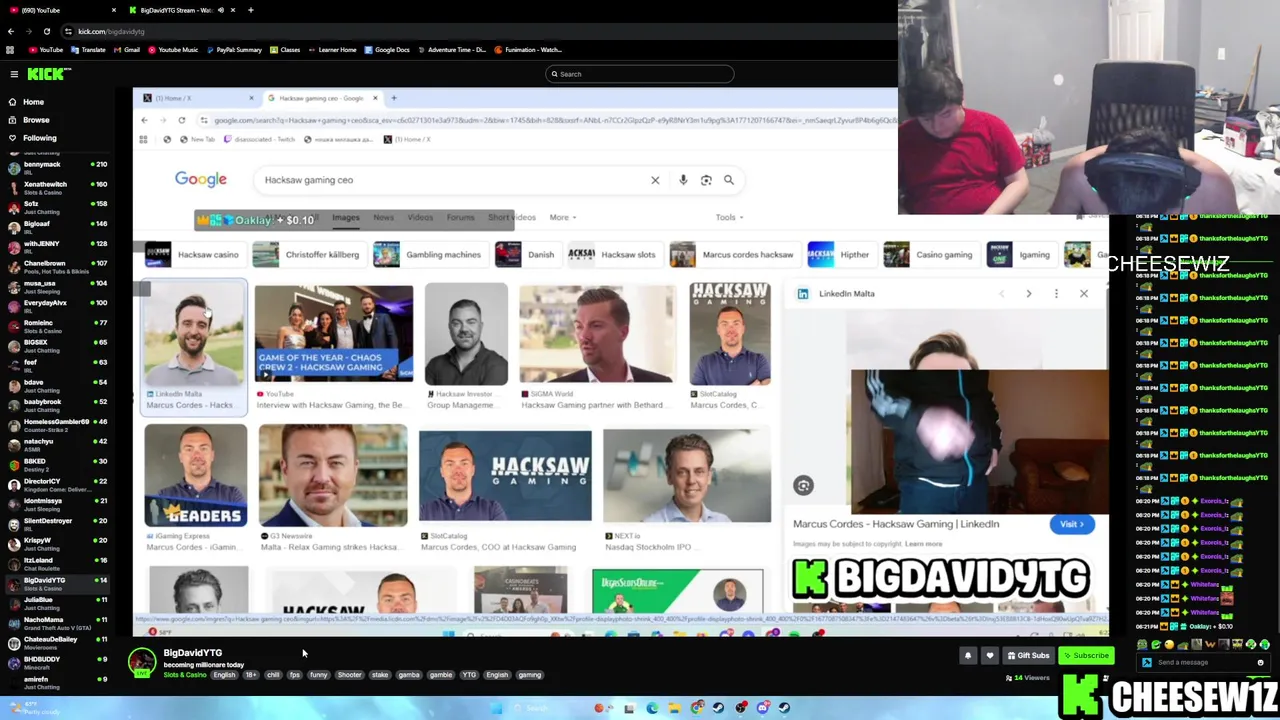The height and width of the screenshot is (720, 1280).
Task: Open the Adventure Time bookmark
Action: pos(452,50)
